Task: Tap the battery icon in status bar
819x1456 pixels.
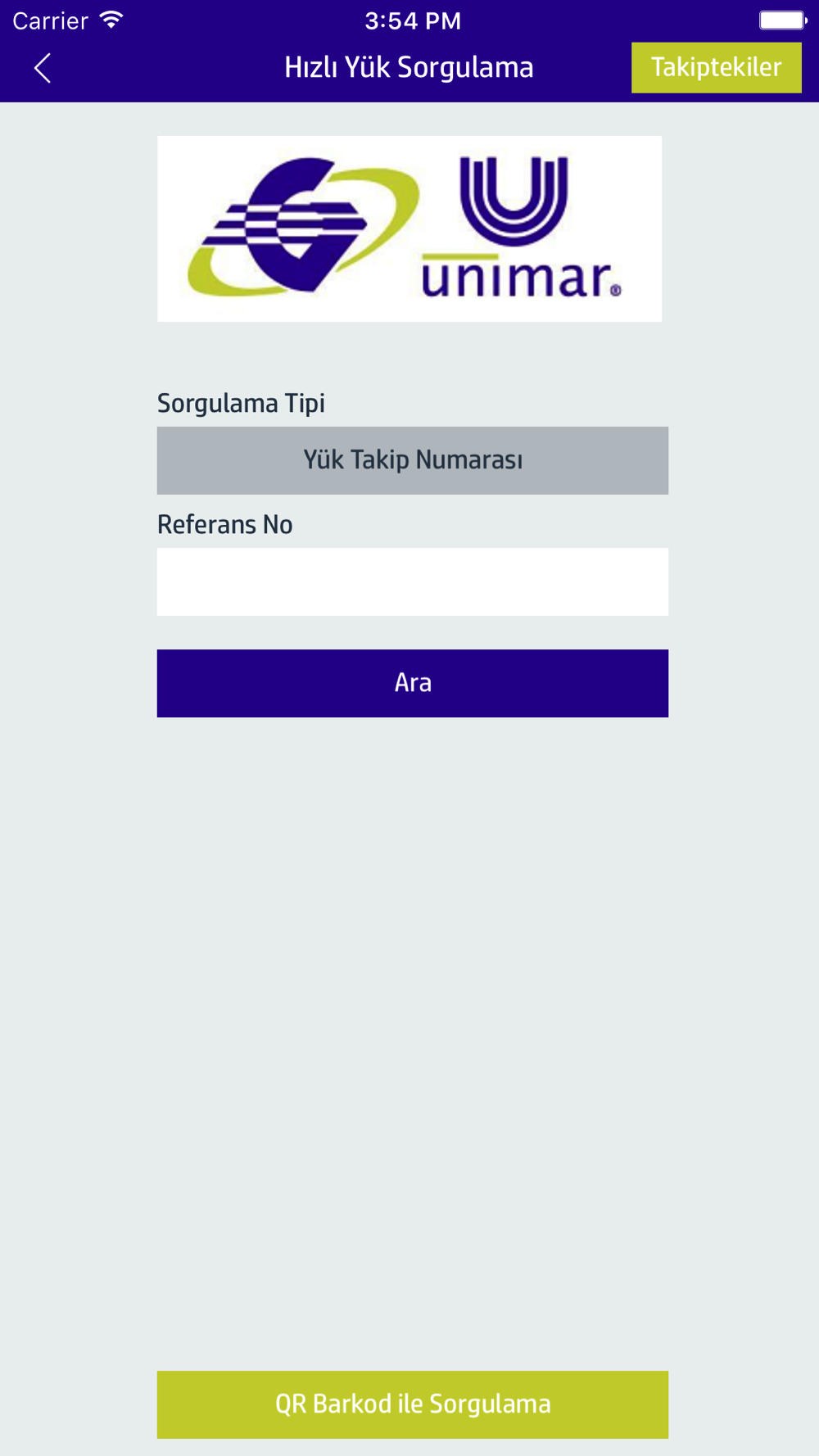Action: (x=783, y=20)
